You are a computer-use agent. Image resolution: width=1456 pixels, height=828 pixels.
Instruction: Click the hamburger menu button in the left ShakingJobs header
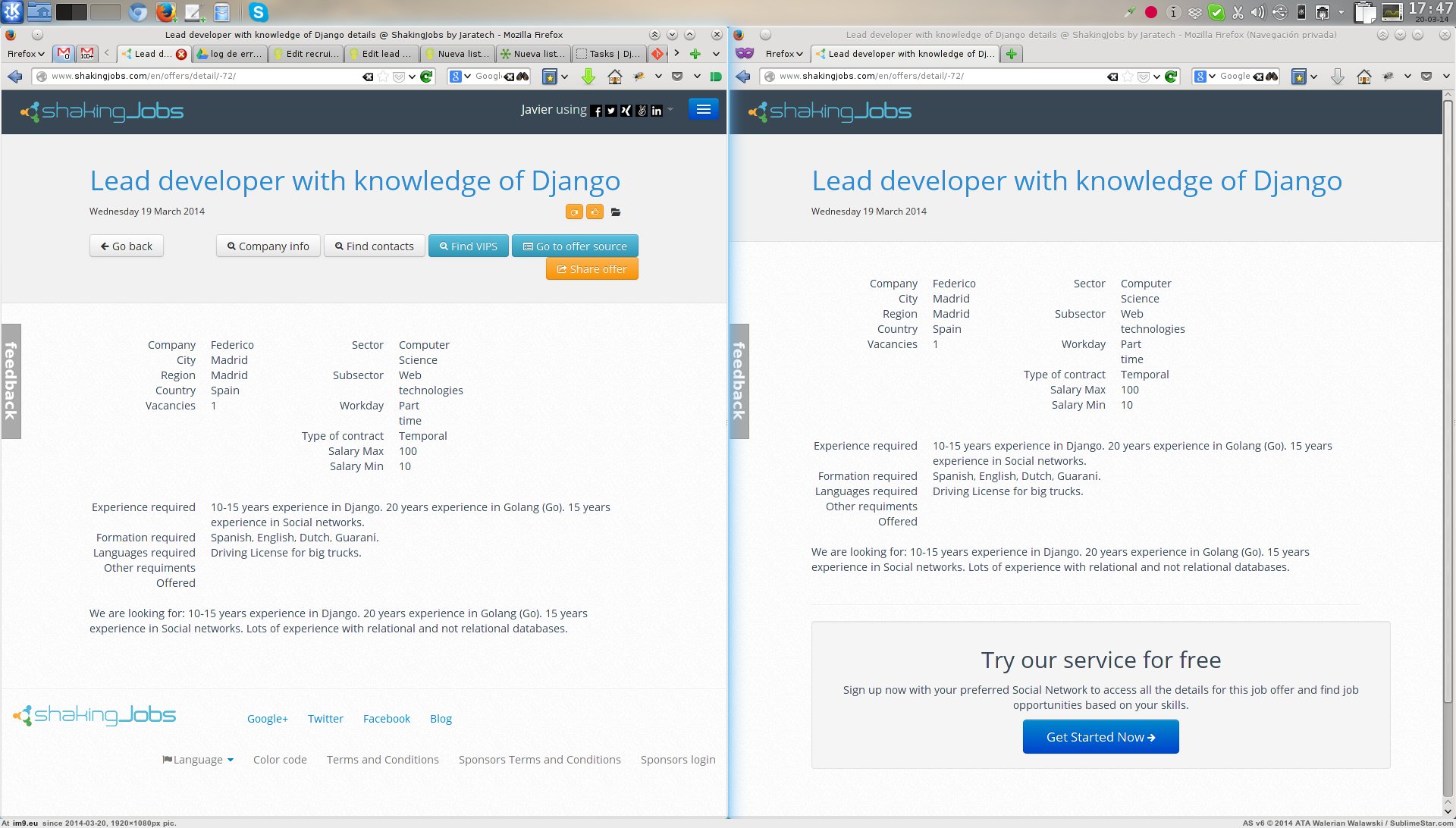click(703, 109)
